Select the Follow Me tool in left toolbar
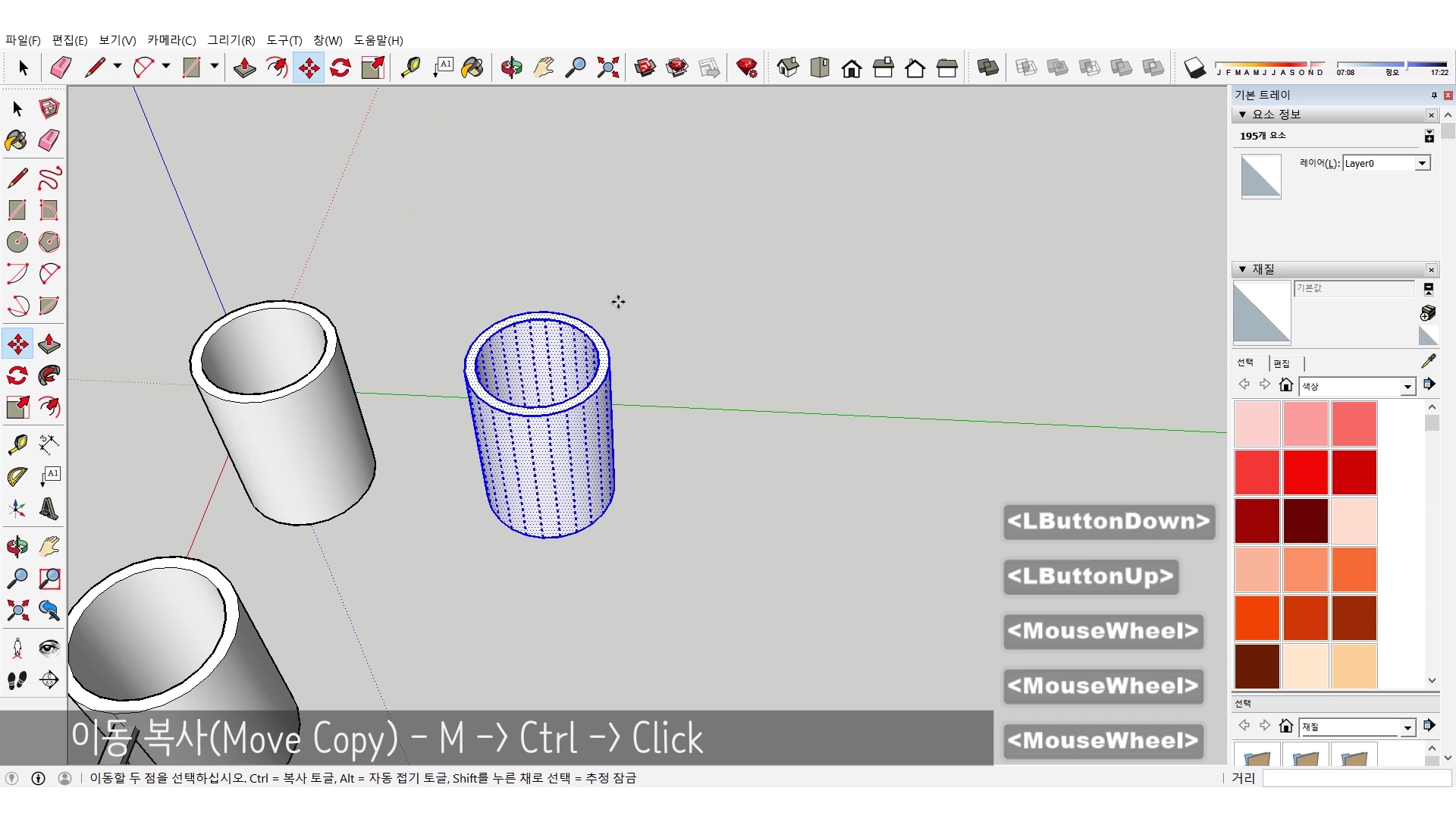The image size is (1456, 819). point(49,375)
